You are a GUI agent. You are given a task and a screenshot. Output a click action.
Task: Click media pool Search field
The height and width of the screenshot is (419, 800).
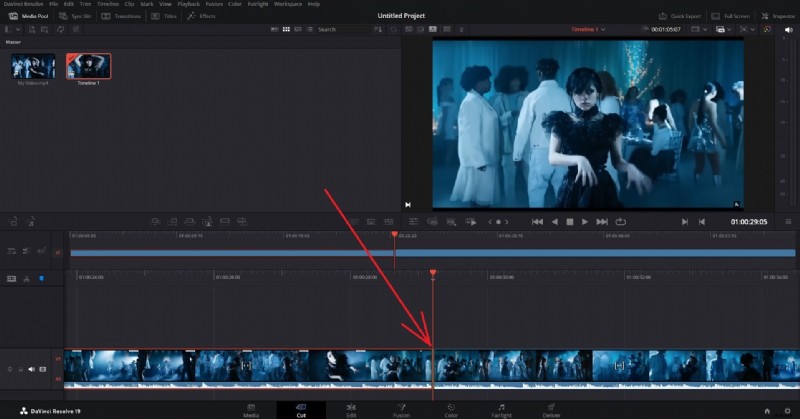[x=343, y=30]
